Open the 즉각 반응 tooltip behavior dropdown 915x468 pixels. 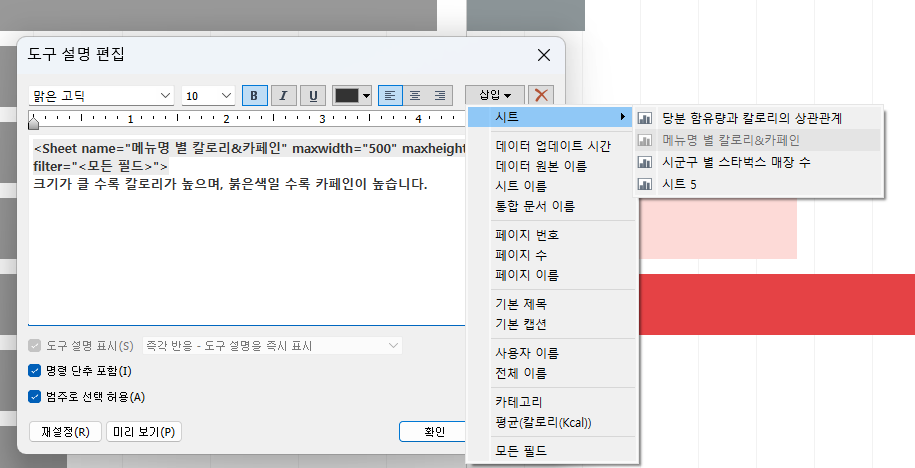[272, 345]
